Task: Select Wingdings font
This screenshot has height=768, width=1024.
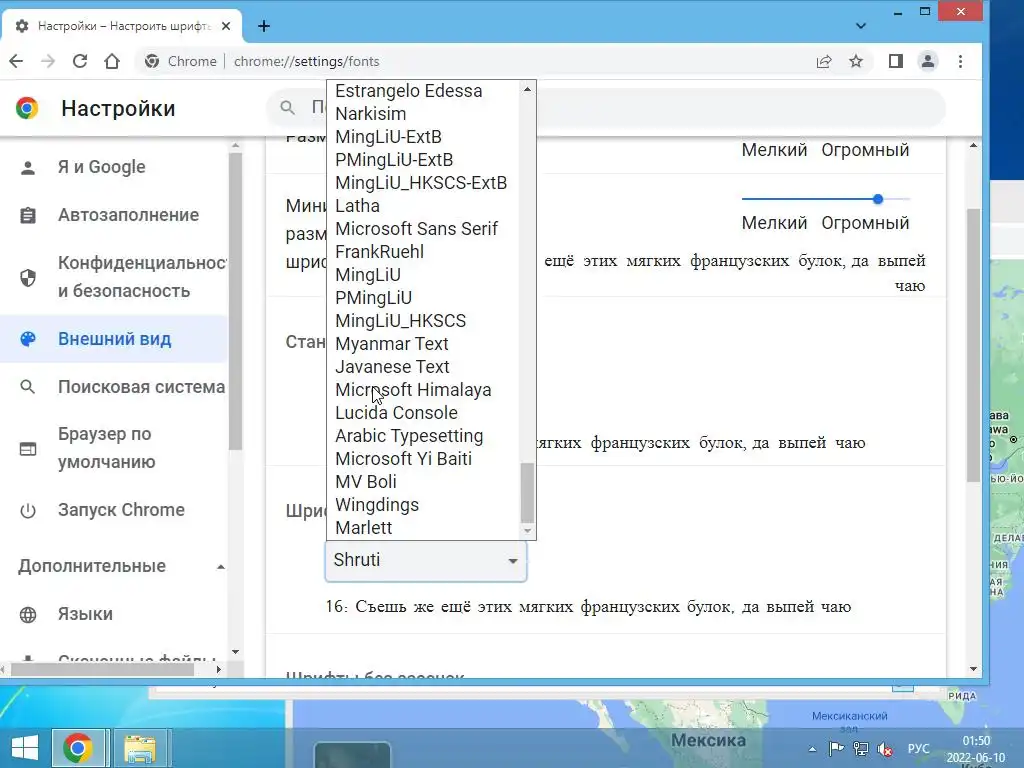Action: coord(423,505)
